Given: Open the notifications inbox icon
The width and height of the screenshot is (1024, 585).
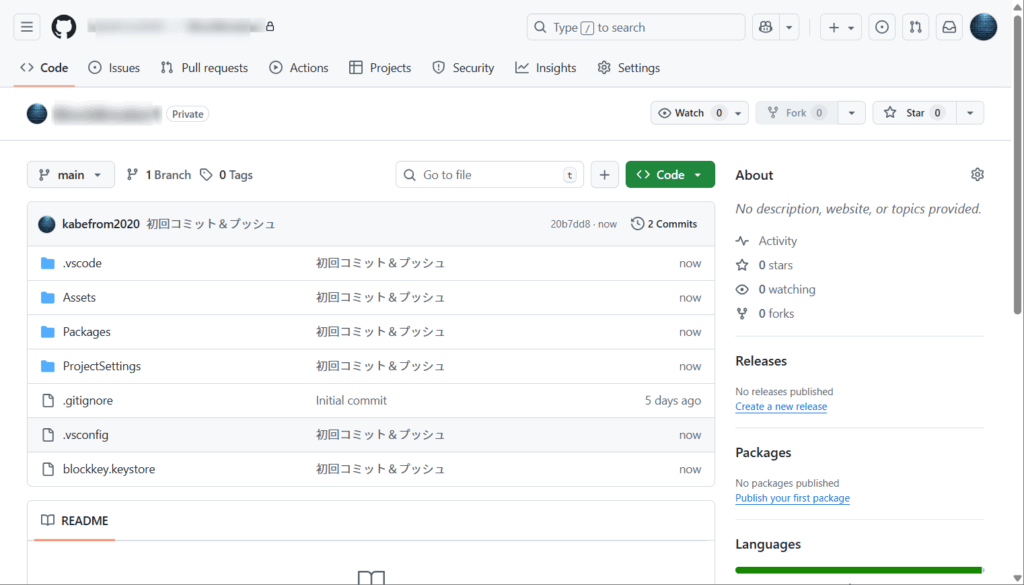Looking at the screenshot, I should click(948, 27).
